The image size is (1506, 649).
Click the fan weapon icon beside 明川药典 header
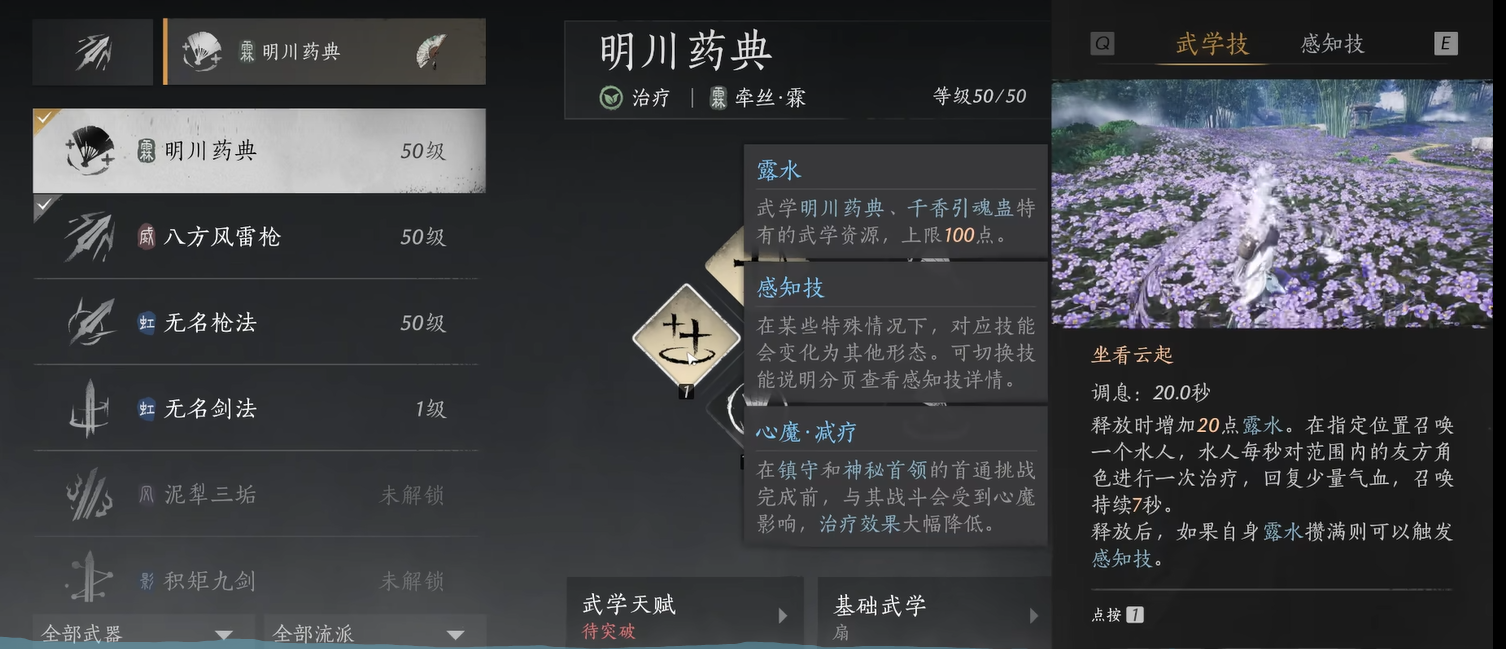431,52
